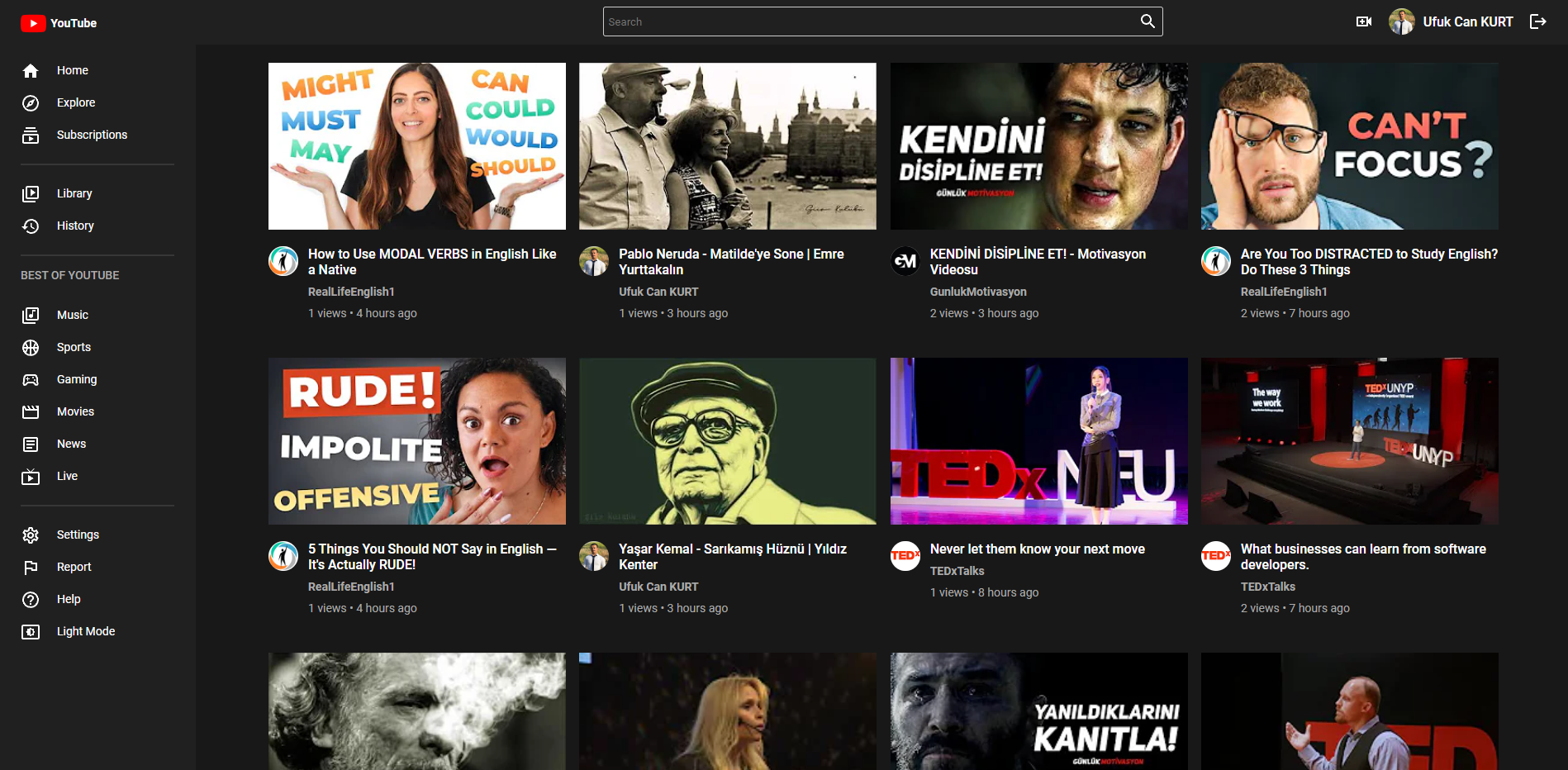Open the TEDxNEU speaker thumbnail

point(1039,441)
